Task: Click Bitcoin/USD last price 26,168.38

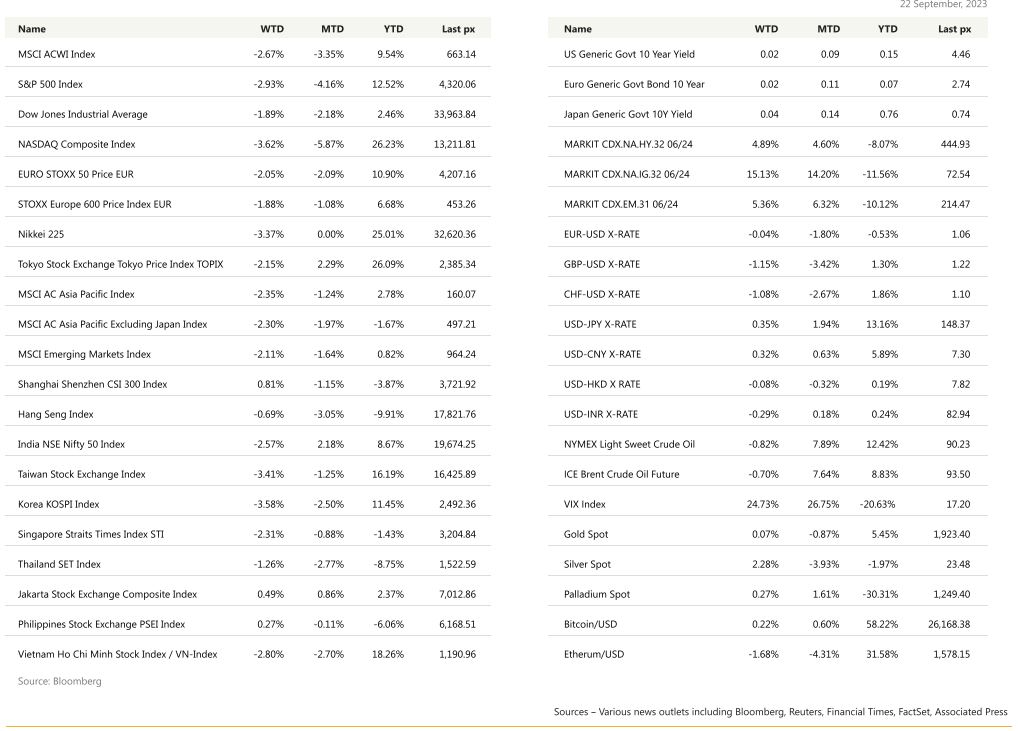Action: (x=949, y=624)
